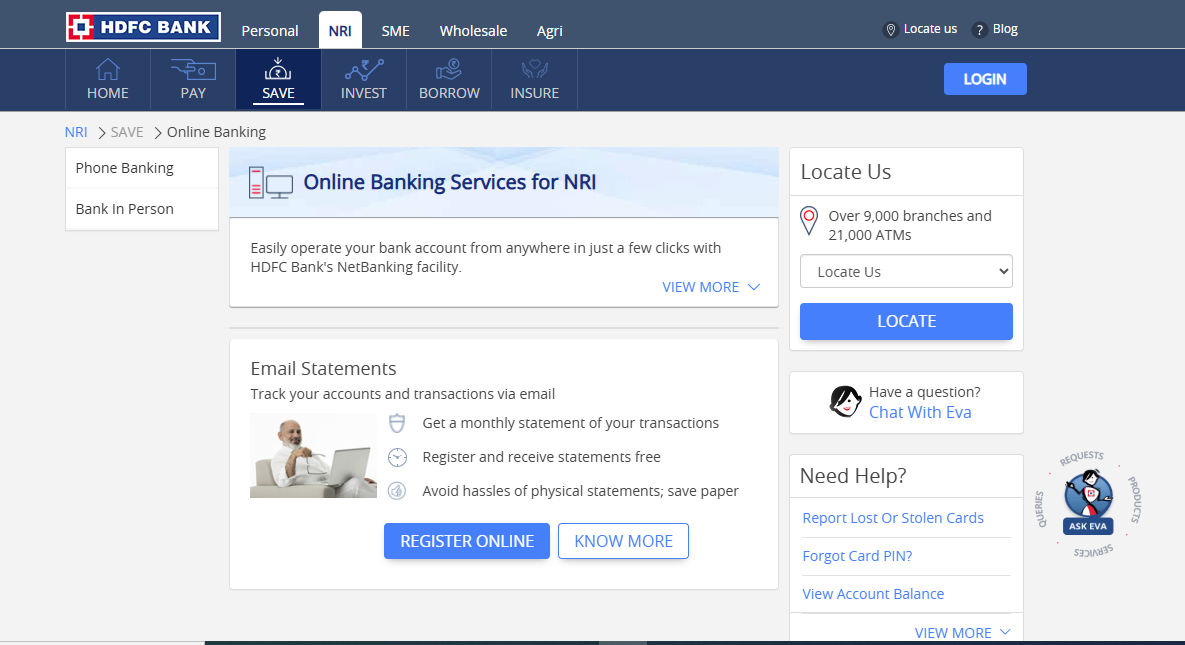This screenshot has height=645, width=1185.
Task: Click Eva's avatar next to Have a question
Action: click(x=845, y=402)
